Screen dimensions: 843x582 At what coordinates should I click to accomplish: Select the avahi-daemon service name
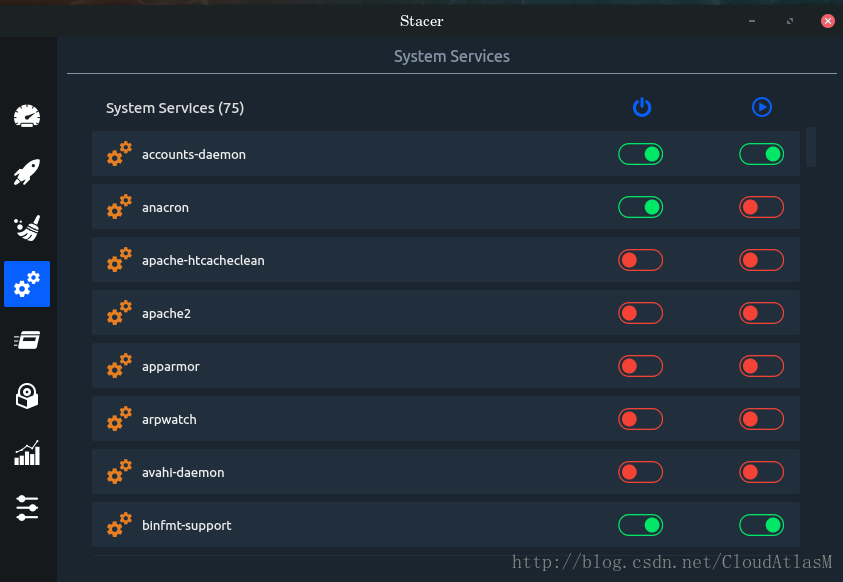pos(183,472)
